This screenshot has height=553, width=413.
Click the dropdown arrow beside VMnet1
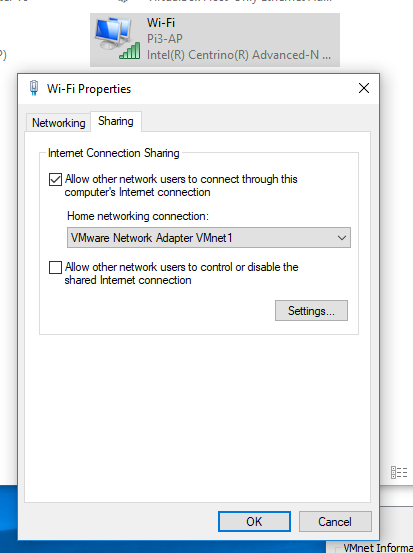(341, 238)
